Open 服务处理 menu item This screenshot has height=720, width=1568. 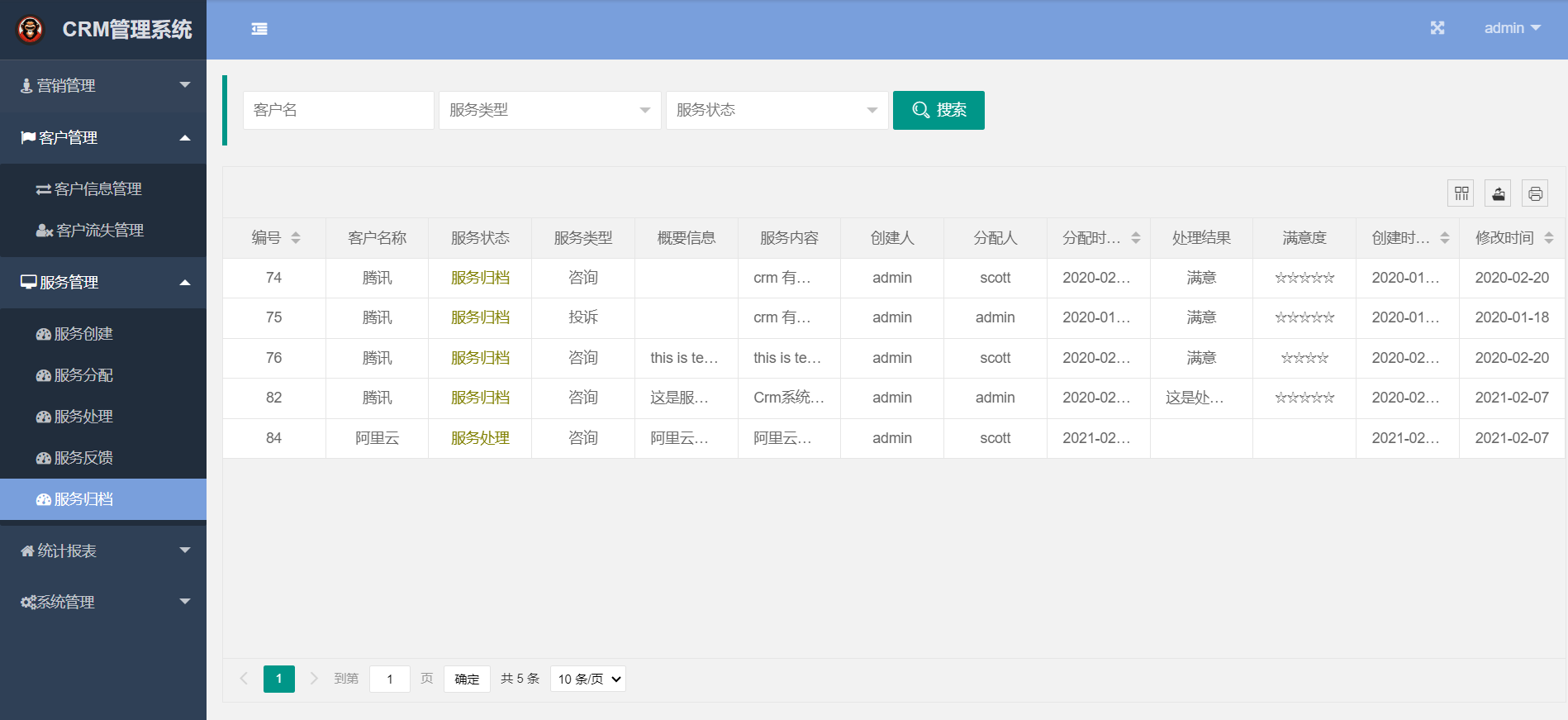(103, 416)
